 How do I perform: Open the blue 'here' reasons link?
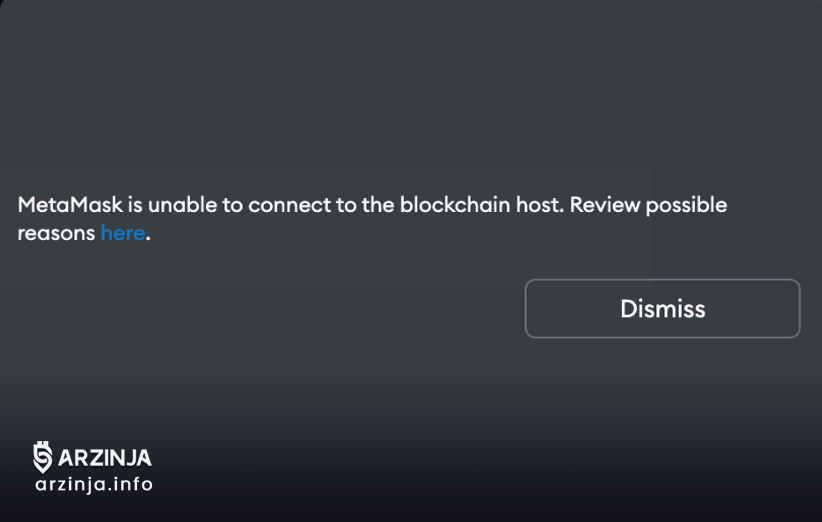pyautogui.click(x=123, y=233)
